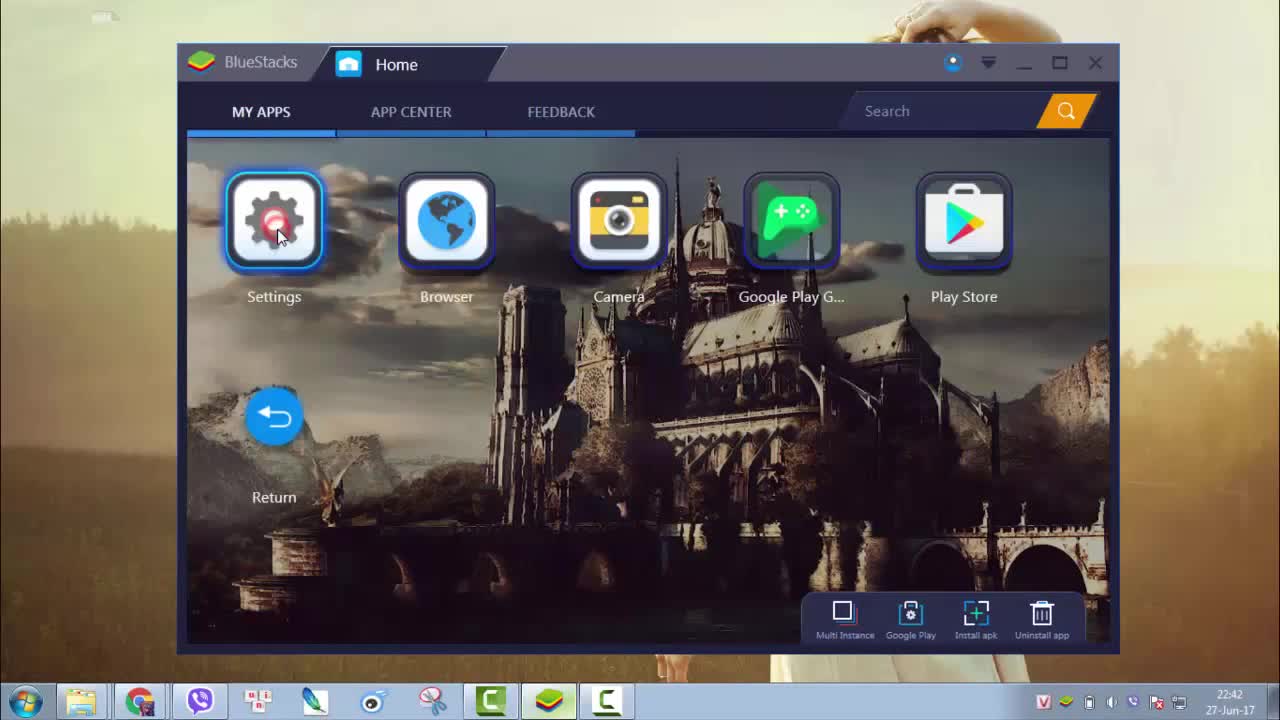Click the Google Play toolbar shortcut

[x=910, y=620]
